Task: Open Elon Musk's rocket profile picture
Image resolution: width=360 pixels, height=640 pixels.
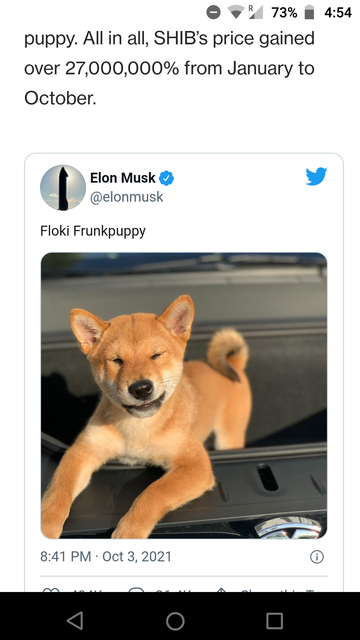Action: point(63,188)
